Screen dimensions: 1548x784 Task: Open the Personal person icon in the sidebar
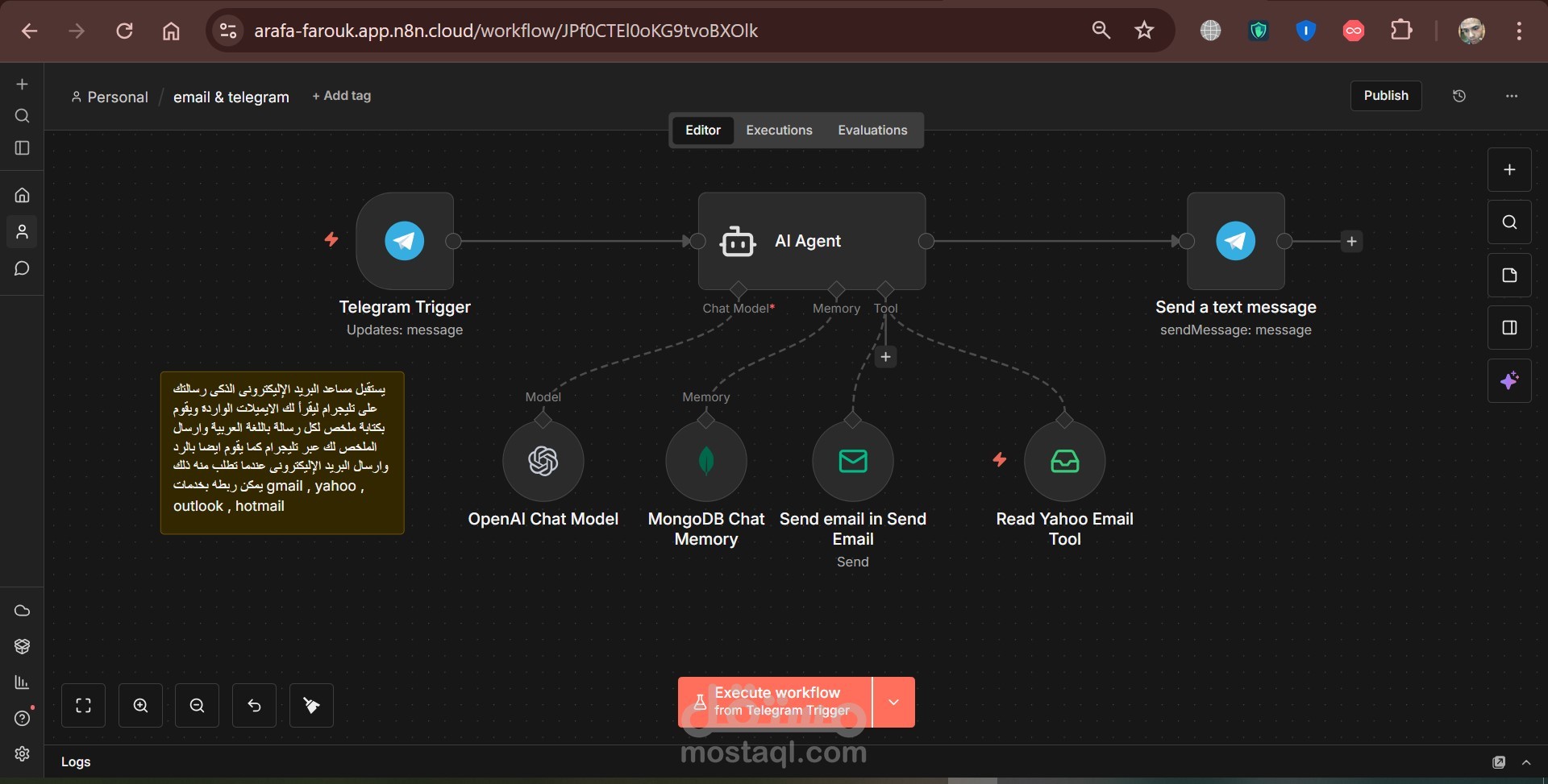coord(22,232)
